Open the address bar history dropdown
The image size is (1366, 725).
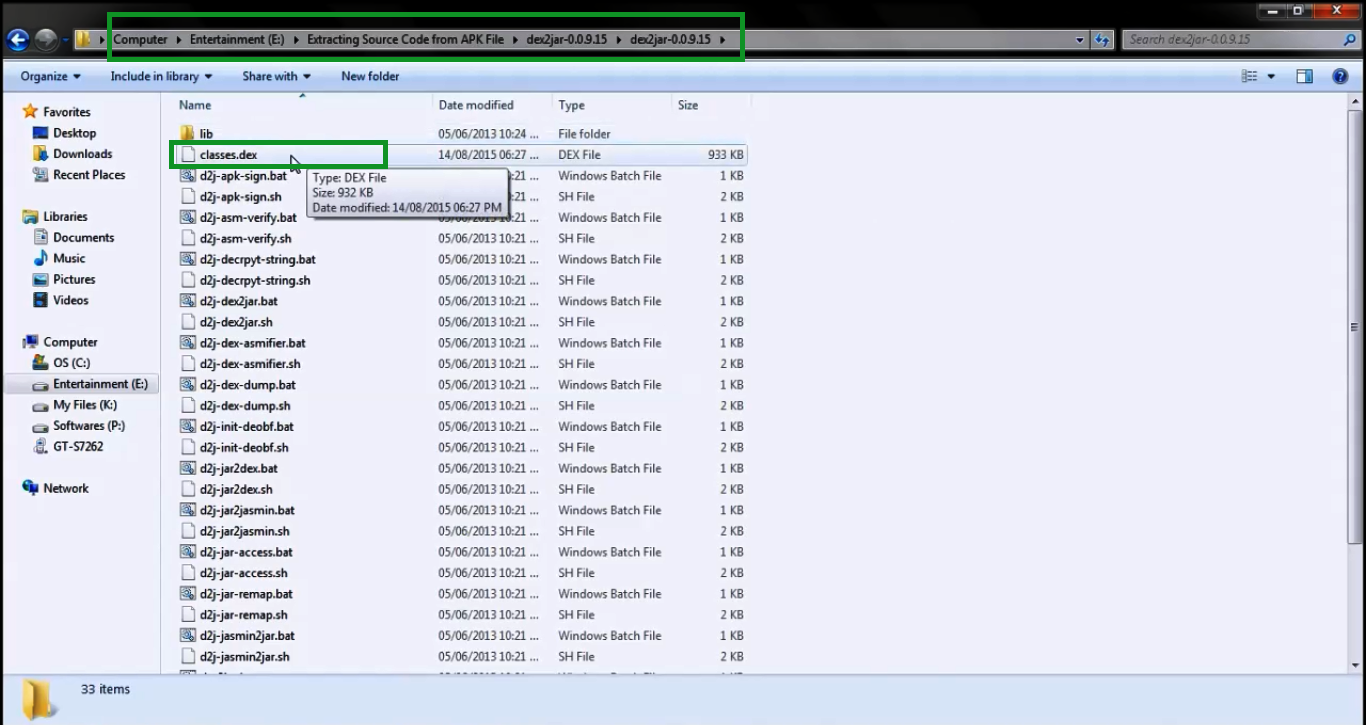[x=1079, y=38]
